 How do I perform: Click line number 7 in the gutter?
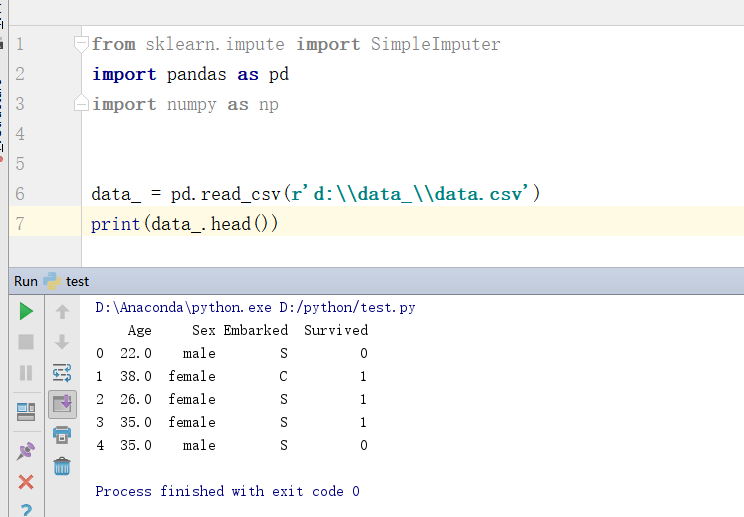point(20,223)
